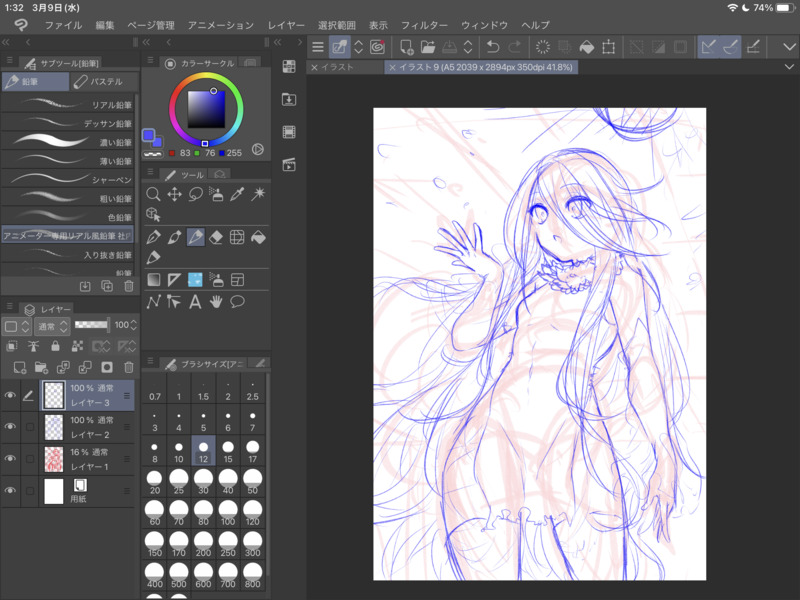Image resolution: width=800 pixels, height=600 pixels.
Task: Hide layer レイヤー 1 with eye icon
Action: click(10, 459)
